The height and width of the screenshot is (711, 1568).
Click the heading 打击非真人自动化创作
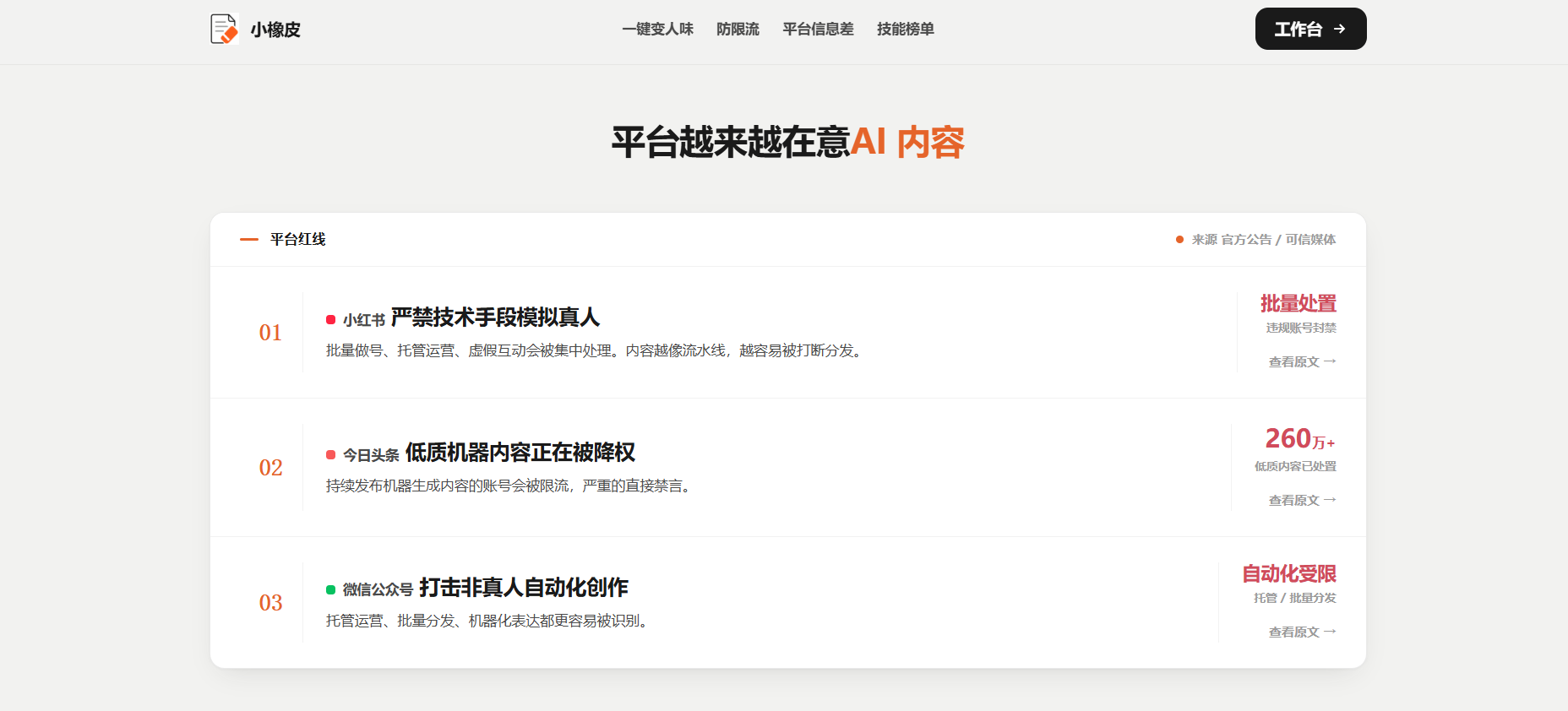[524, 588]
